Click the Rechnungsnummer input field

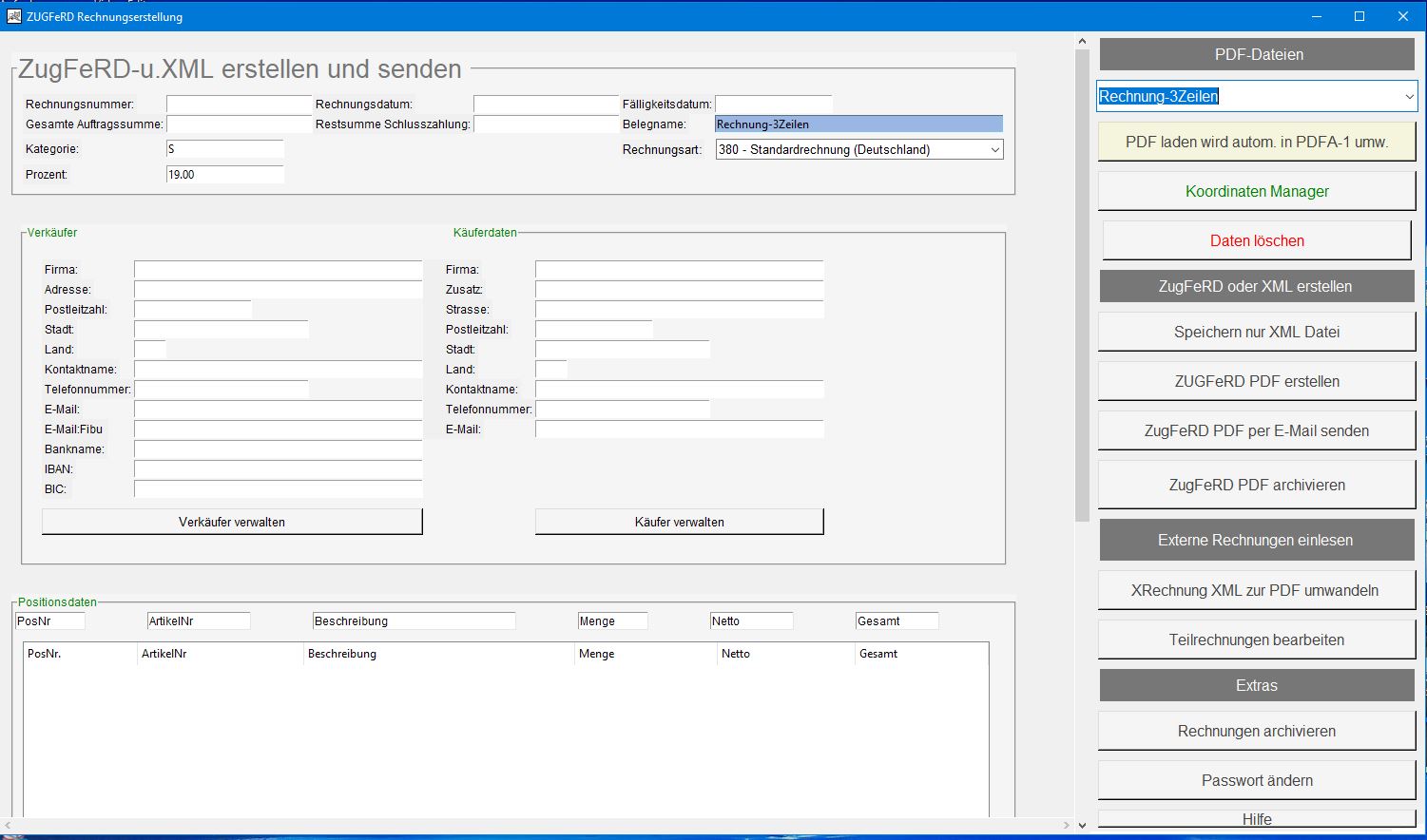tap(238, 104)
